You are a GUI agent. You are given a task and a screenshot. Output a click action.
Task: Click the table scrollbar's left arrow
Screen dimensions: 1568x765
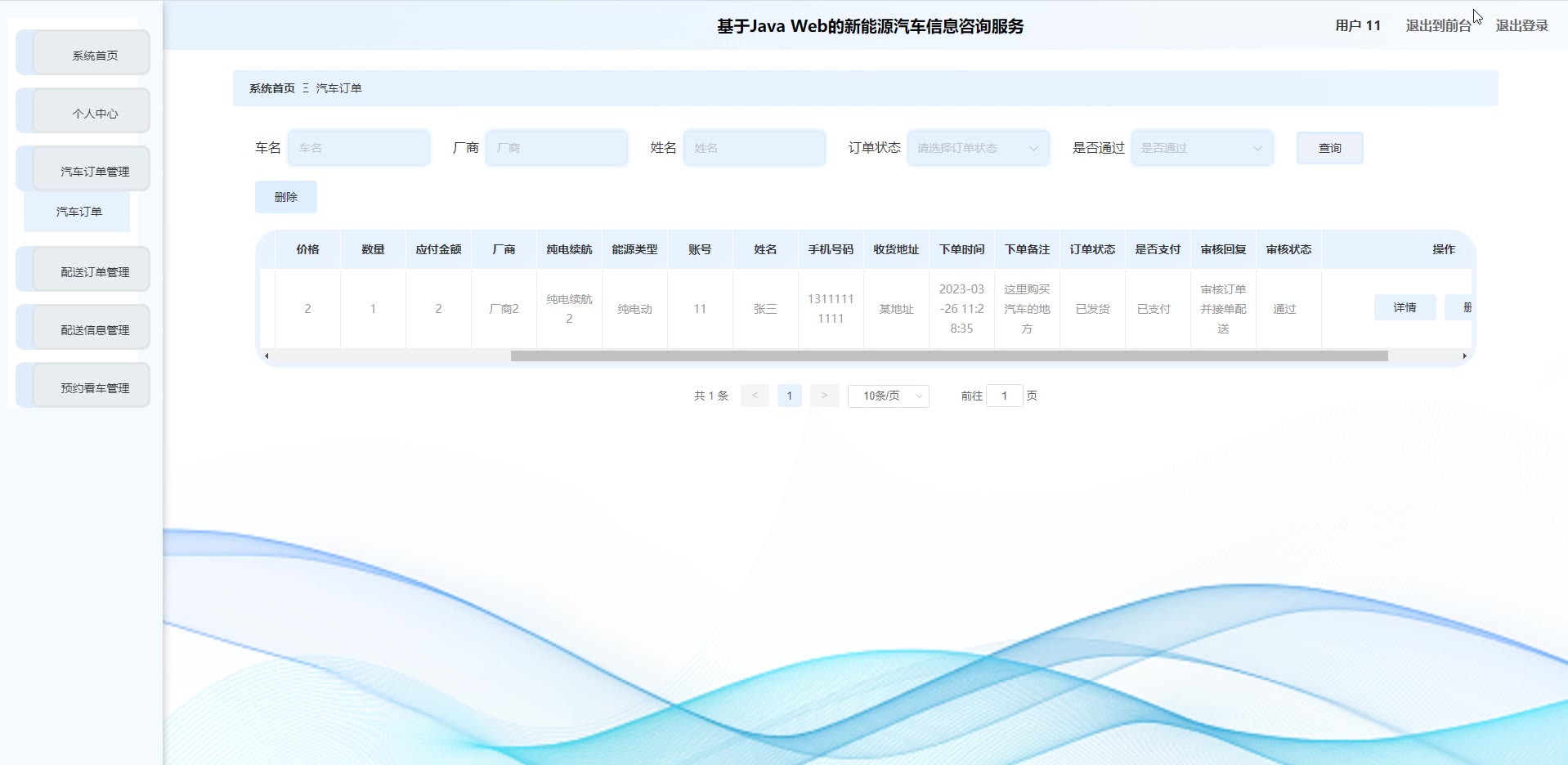coord(267,356)
